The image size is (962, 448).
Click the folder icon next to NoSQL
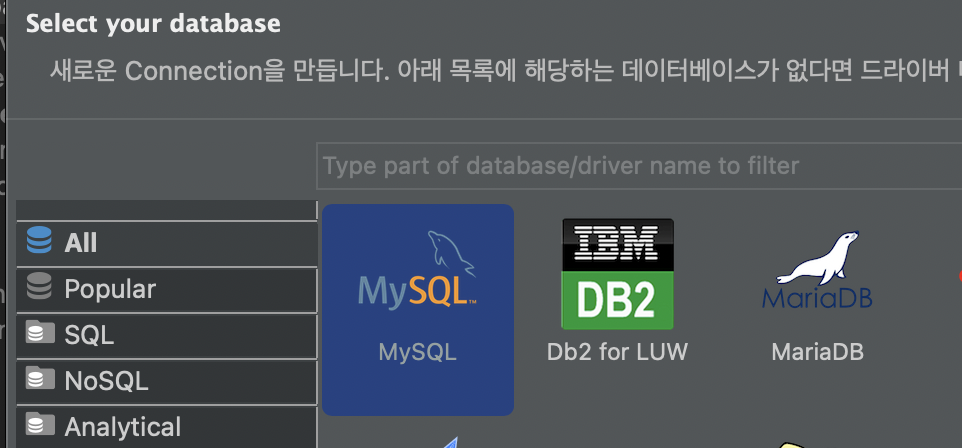click(x=40, y=378)
